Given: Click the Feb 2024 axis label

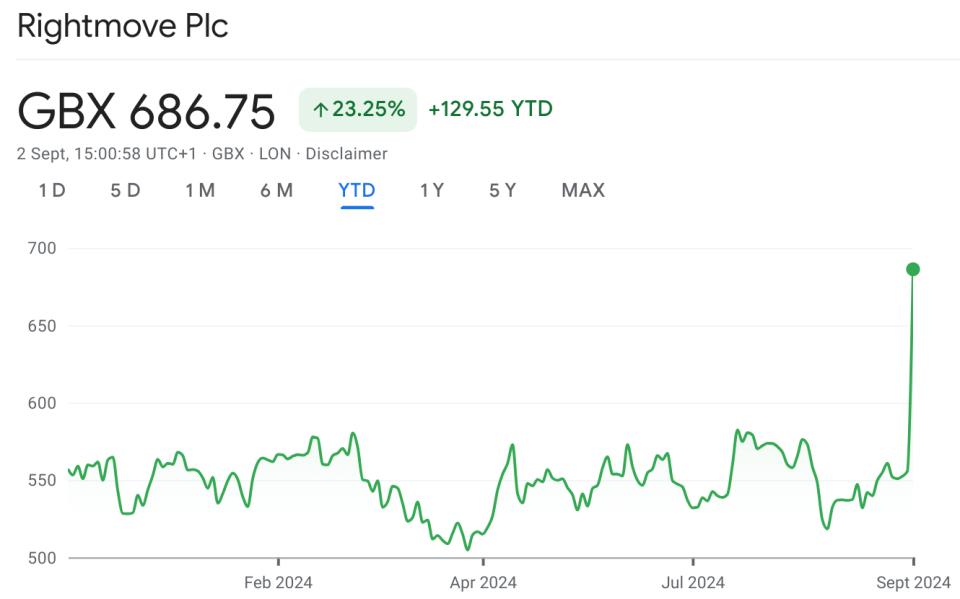Looking at the screenshot, I should (x=278, y=581).
